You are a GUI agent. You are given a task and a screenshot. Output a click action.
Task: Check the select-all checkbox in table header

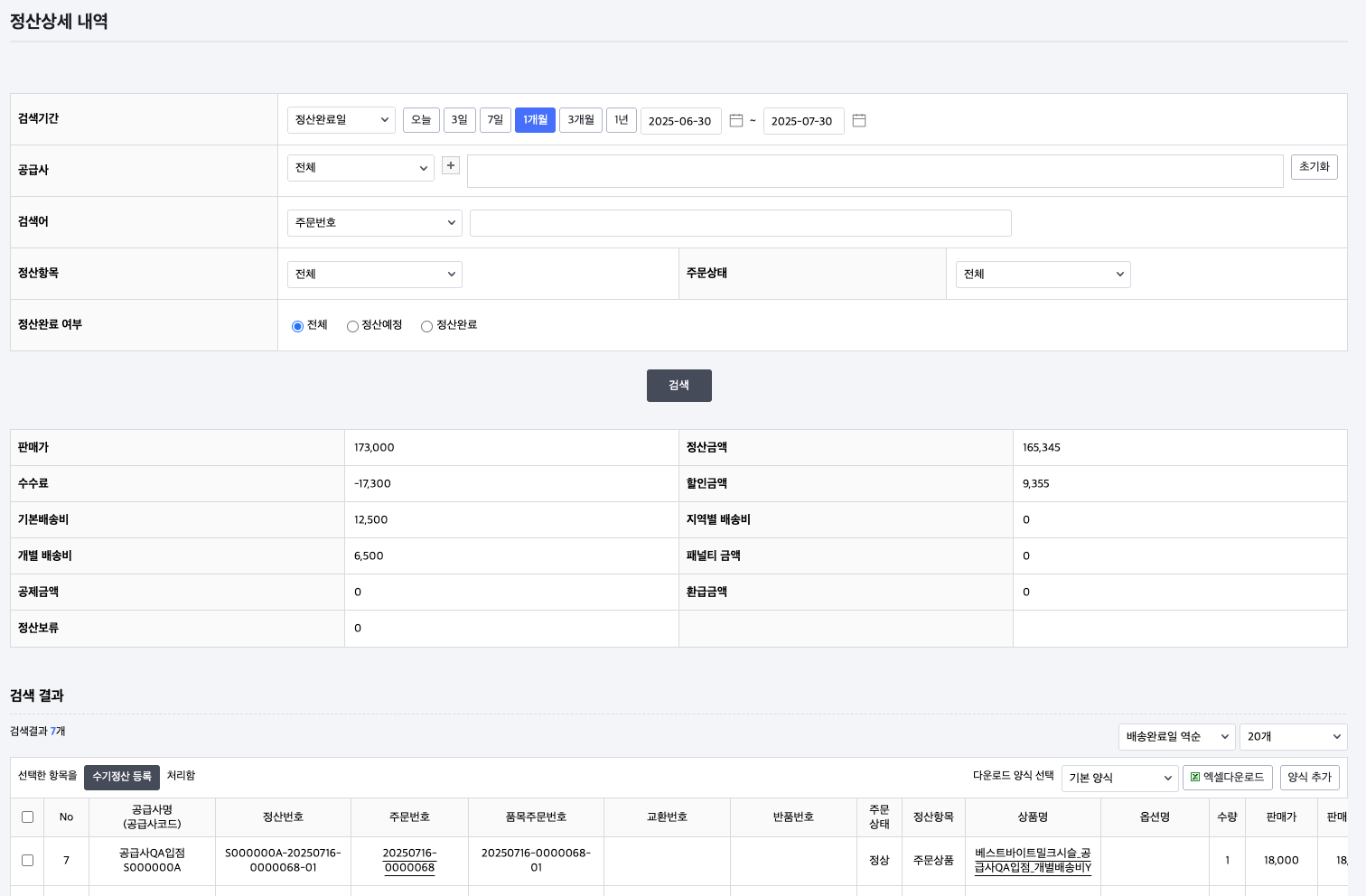click(27, 817)
